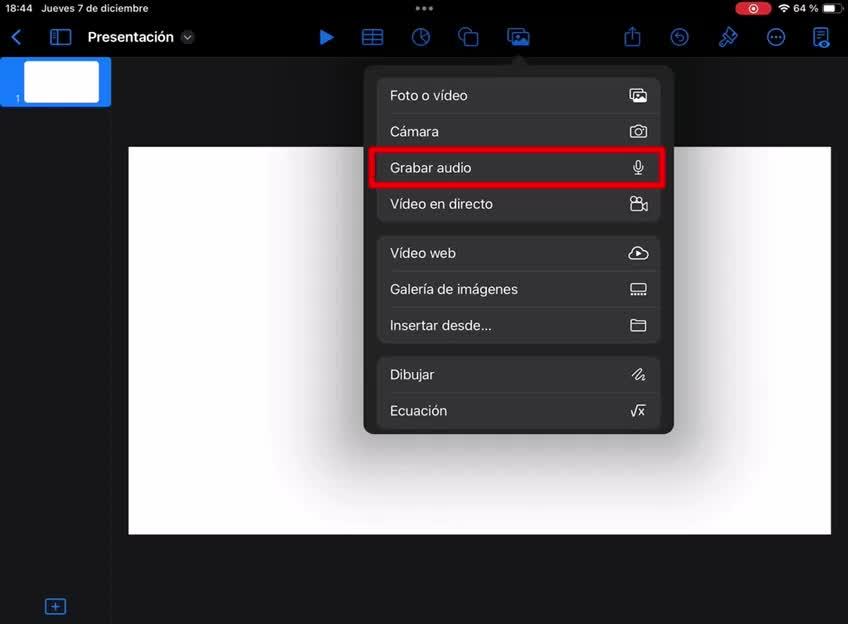Screen dimensions: 848x624
Task: Tap the undo icon
Action: point(680,37)
